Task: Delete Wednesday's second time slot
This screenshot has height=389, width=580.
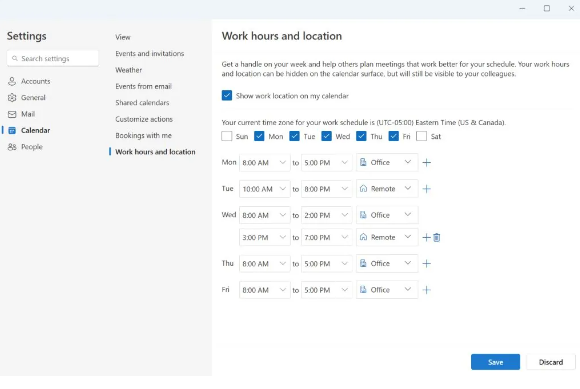Action: click(436, 237)
